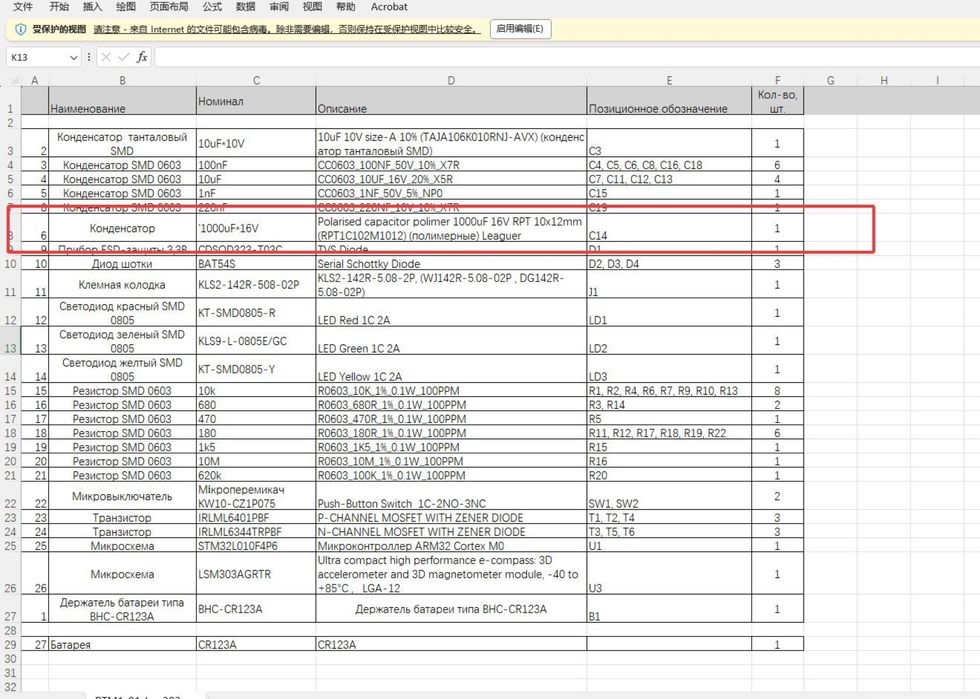Select the cell R0603_680R_1%_0.1W_100PPM
Viewport: 980px width, 699px height.
coord(451,405)
